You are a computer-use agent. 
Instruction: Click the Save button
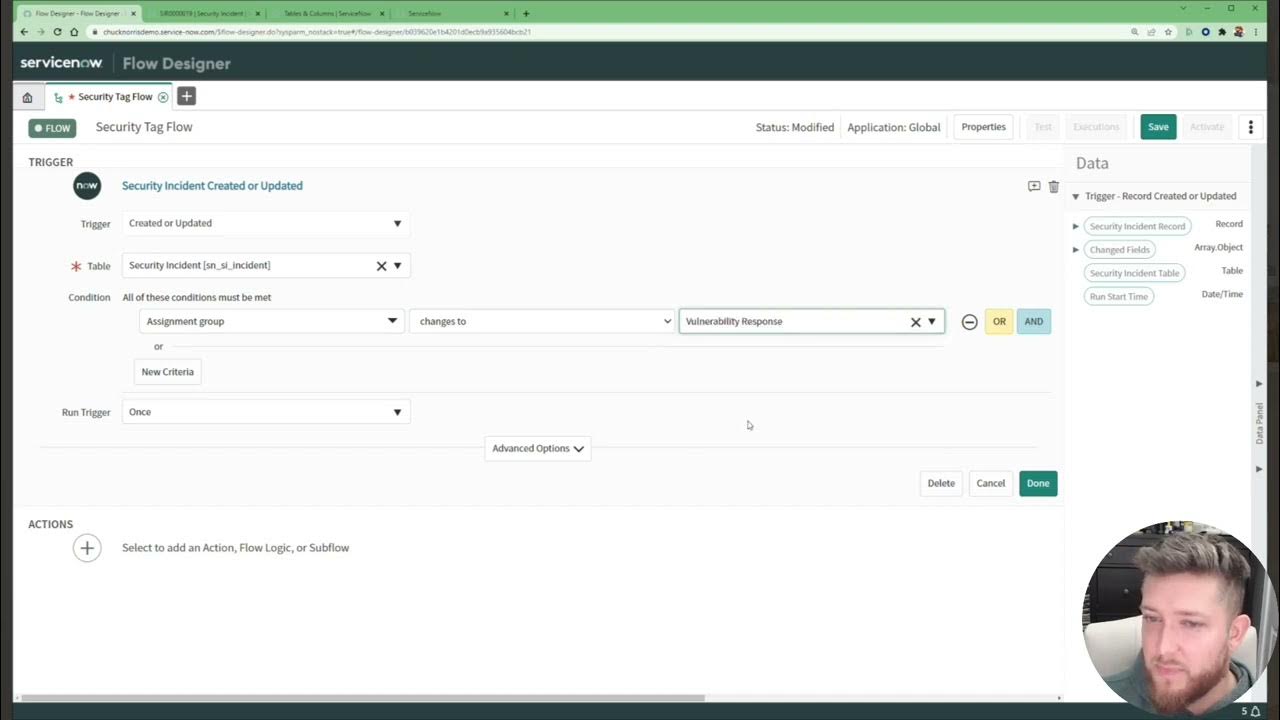tap(1158, 127)
